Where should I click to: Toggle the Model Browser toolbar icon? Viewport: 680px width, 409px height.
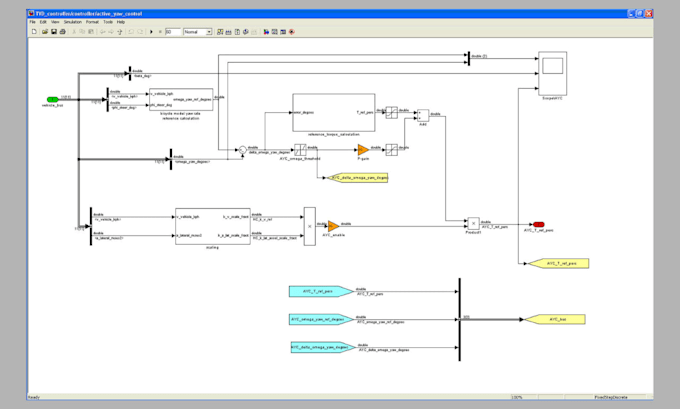(283, 32)
